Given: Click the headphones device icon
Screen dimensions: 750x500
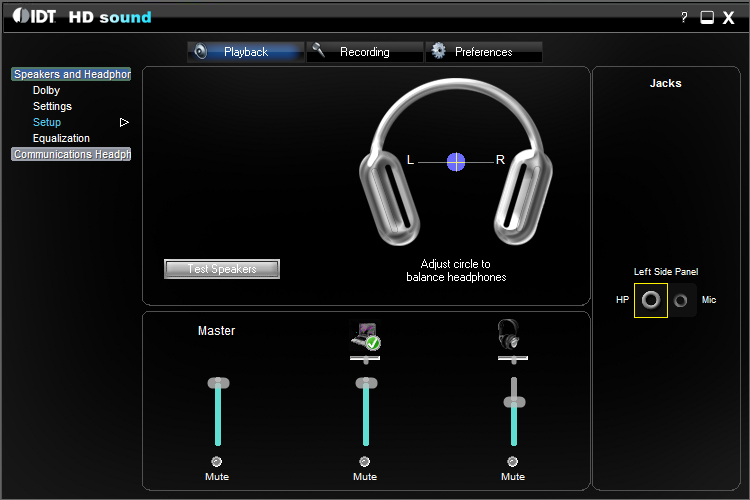Looking at the screenshot, I should [x=508, y=334].
